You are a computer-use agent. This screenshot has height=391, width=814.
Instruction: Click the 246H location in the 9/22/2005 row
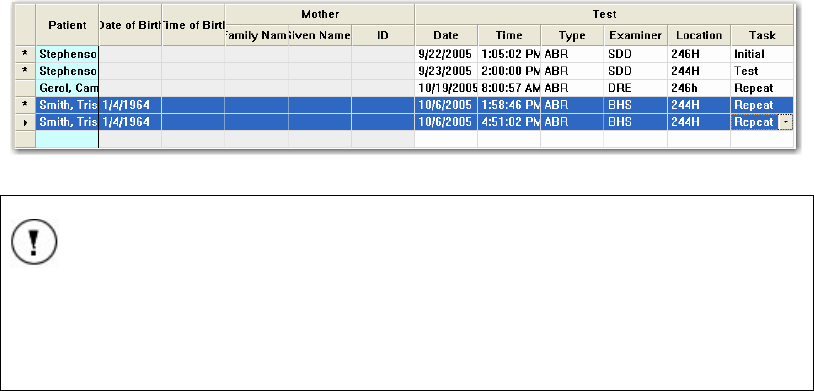pyautogui.click(x=699, y=53)
